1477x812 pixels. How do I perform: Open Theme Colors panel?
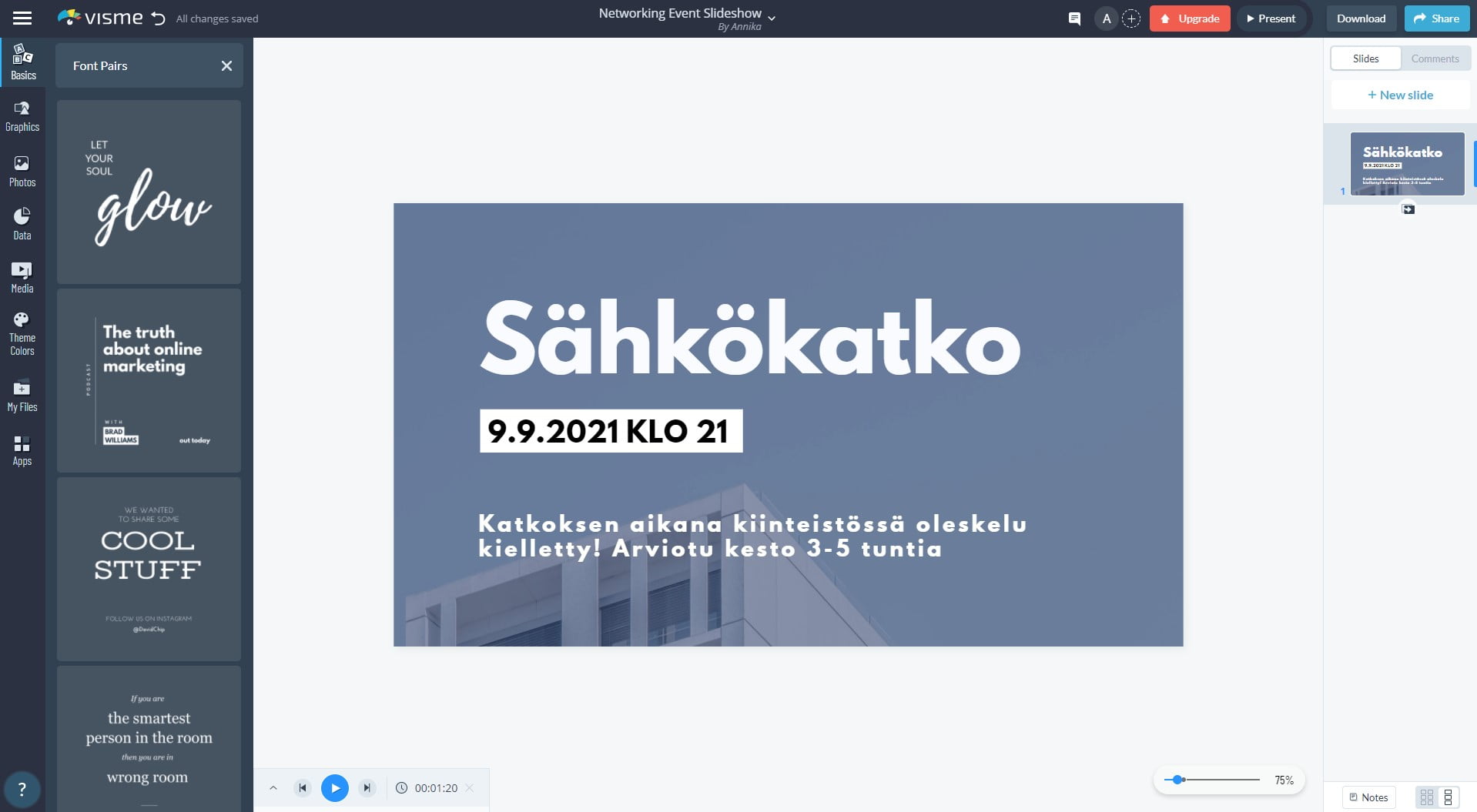coord(22,334)
